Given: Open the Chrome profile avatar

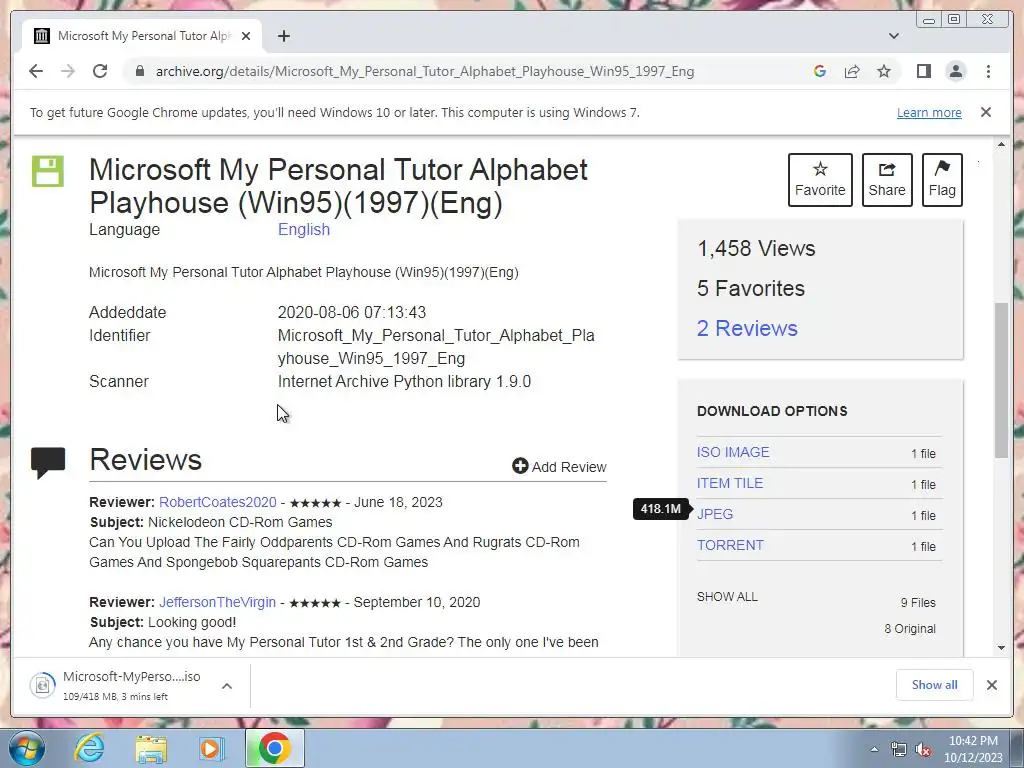Looking at the screenshot, I should pos(956,71).
